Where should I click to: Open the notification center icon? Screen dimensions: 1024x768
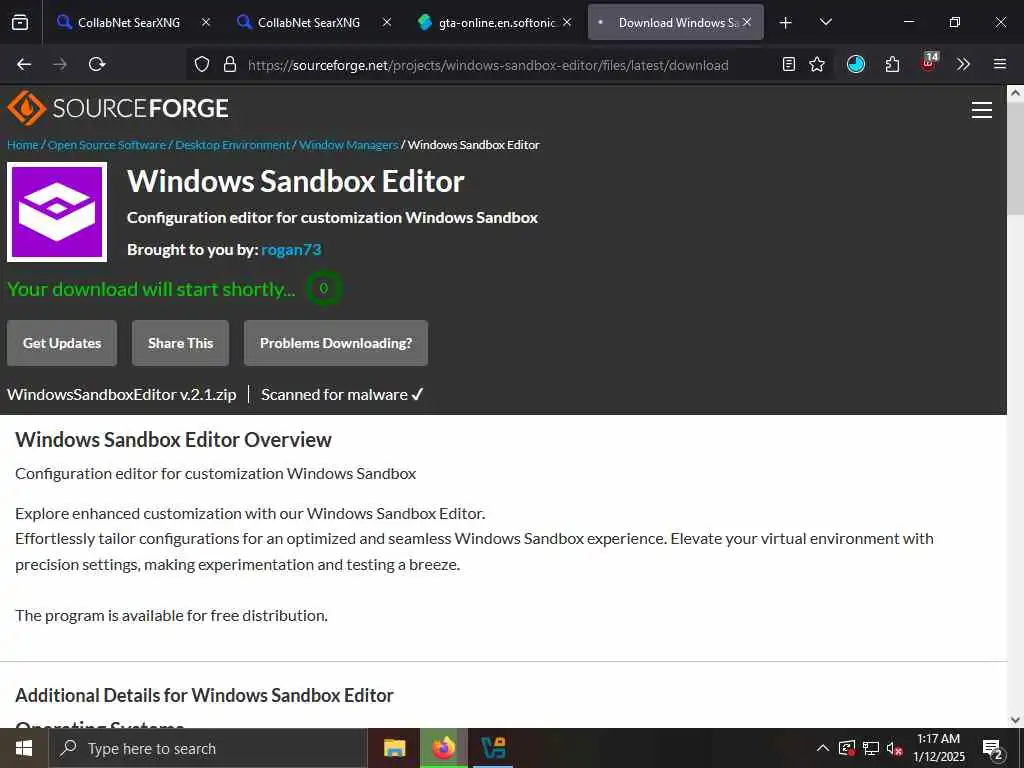click(x=993, y=748)
